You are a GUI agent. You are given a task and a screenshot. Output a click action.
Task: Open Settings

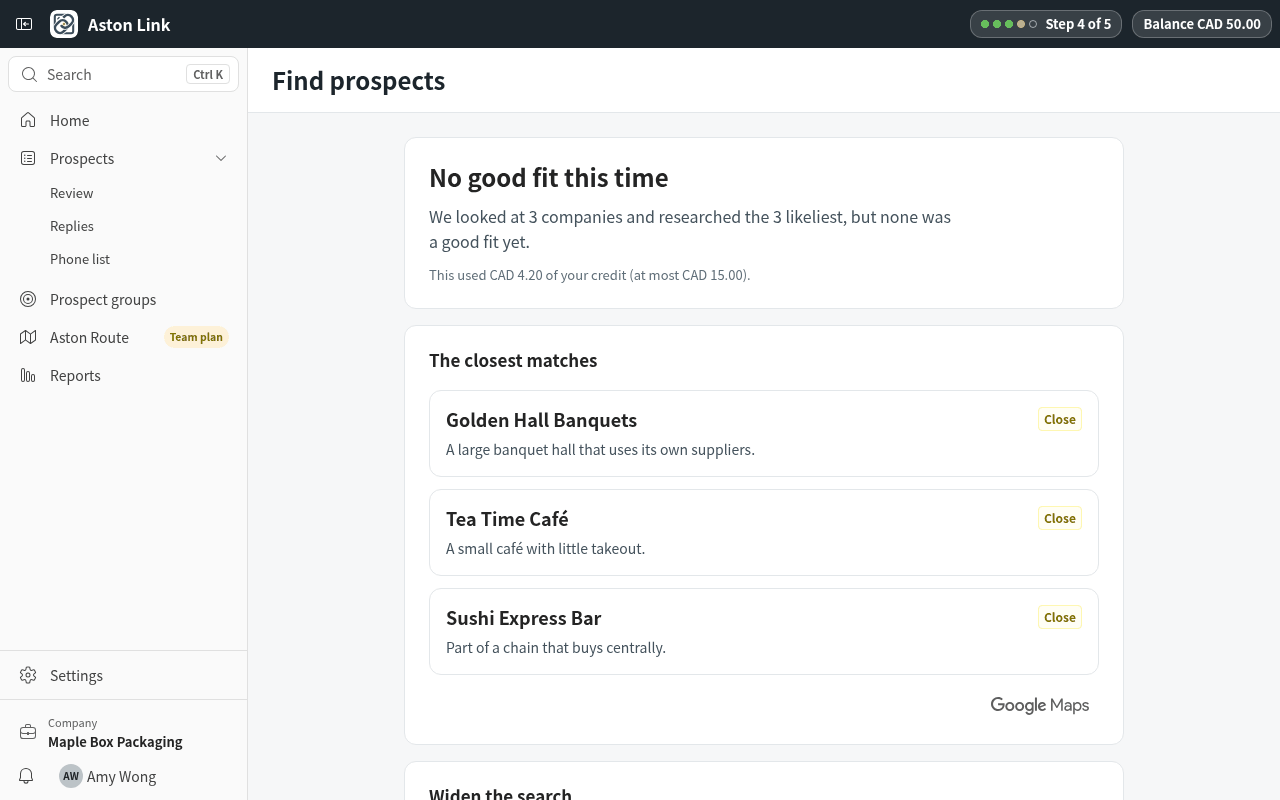pos(124,675)
